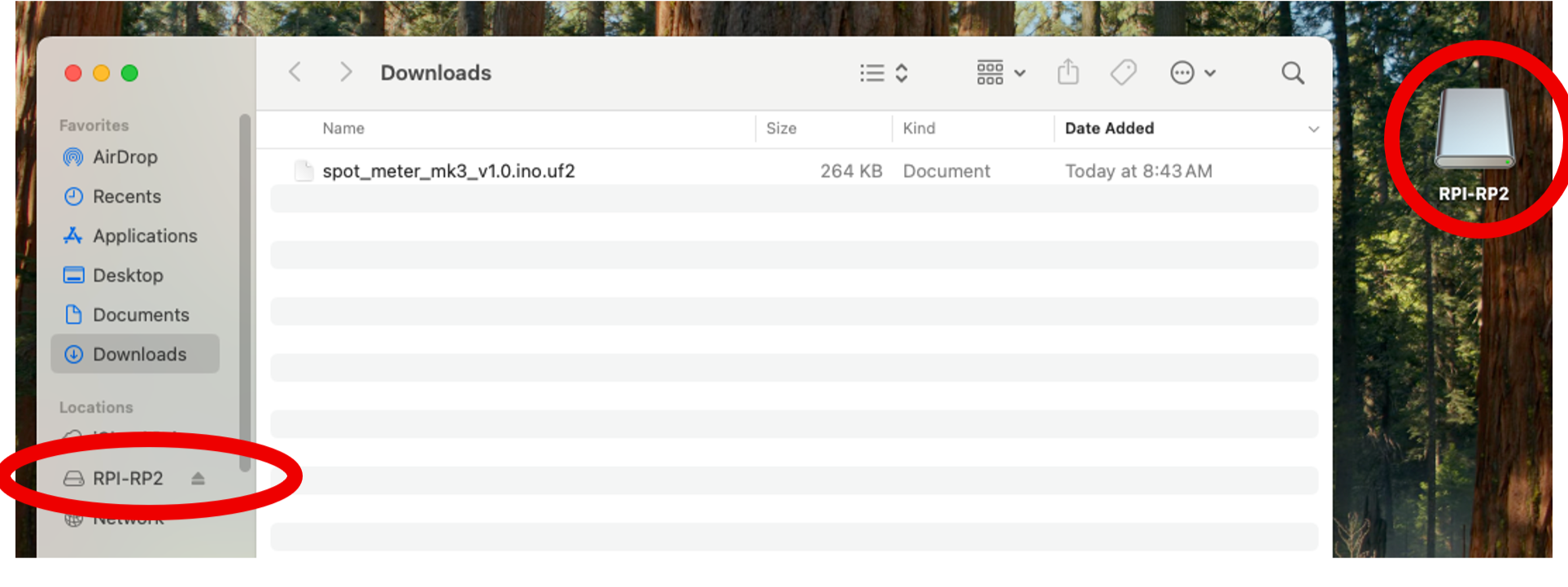
Task: Open the view switcher up-down chevrons
Action: [902, 73]
